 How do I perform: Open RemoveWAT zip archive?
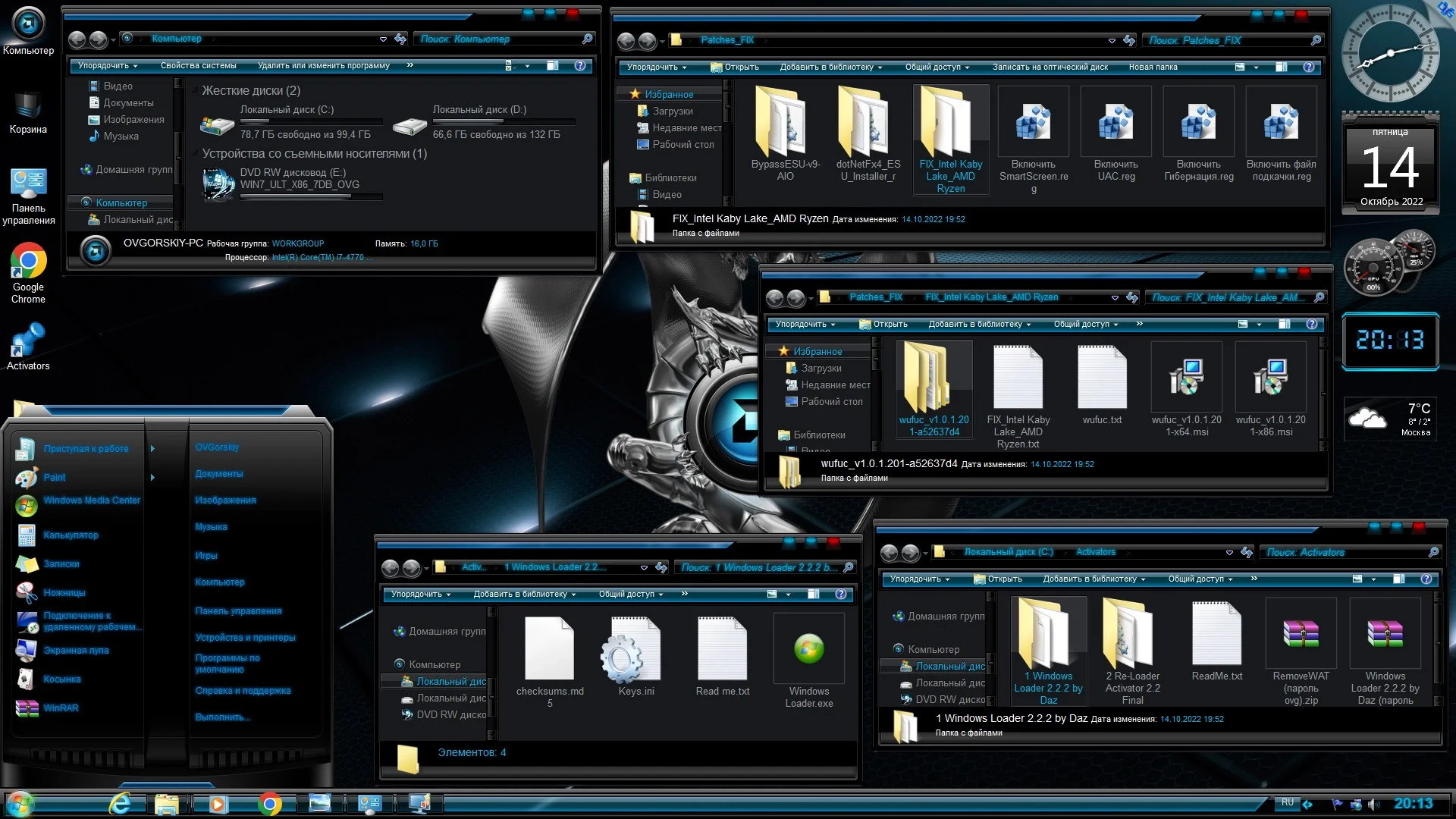click(x=1301, y=635)
